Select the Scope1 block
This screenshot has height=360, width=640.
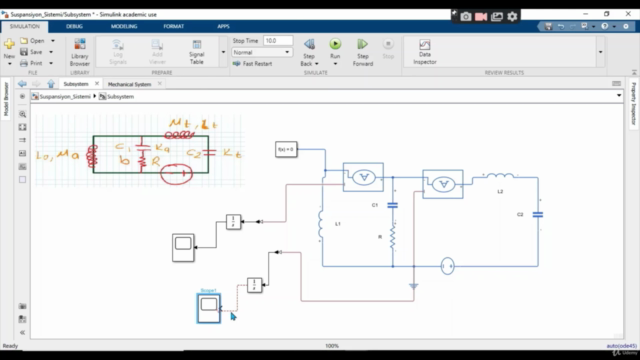[209, 308]
